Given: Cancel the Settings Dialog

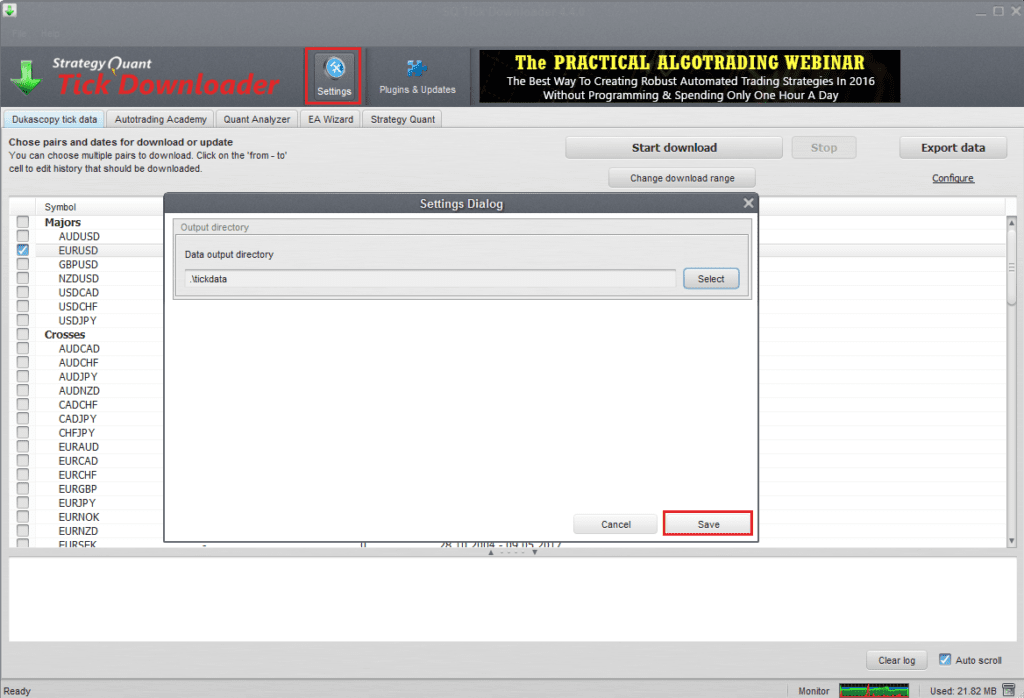Looking at the screenshot, I should click(615, 524).
